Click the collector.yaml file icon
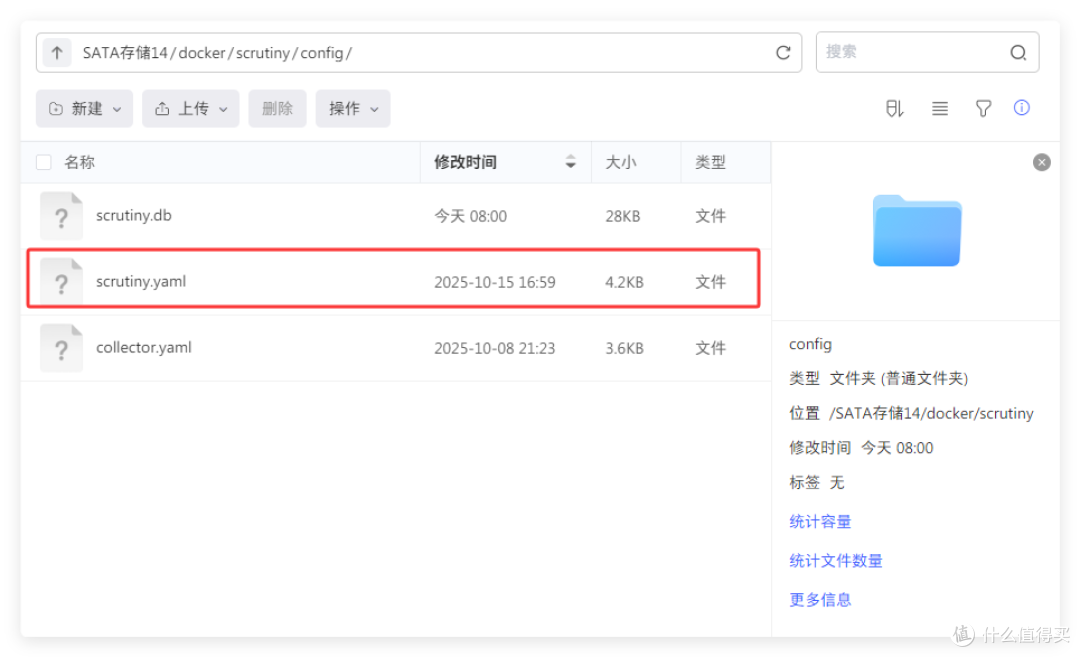The height and width of the screenshot is (657, 1080). [x=61, y=348]
